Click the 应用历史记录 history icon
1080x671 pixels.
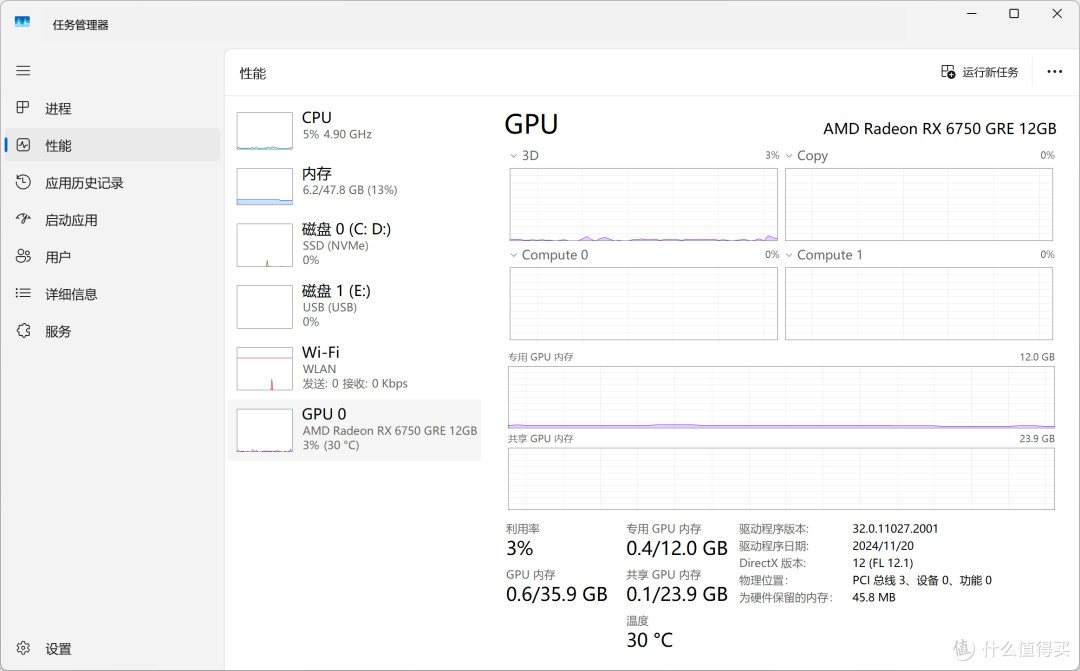23,182
